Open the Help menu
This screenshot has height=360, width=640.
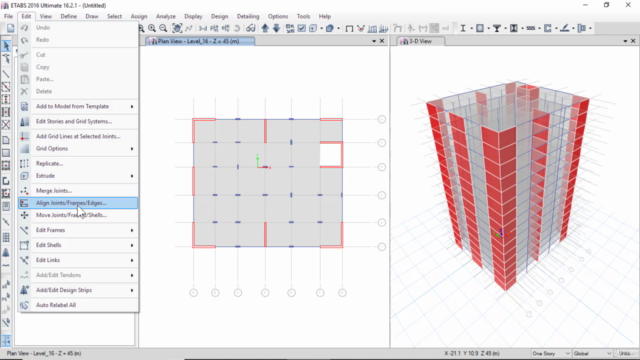[x=324, y=16]
